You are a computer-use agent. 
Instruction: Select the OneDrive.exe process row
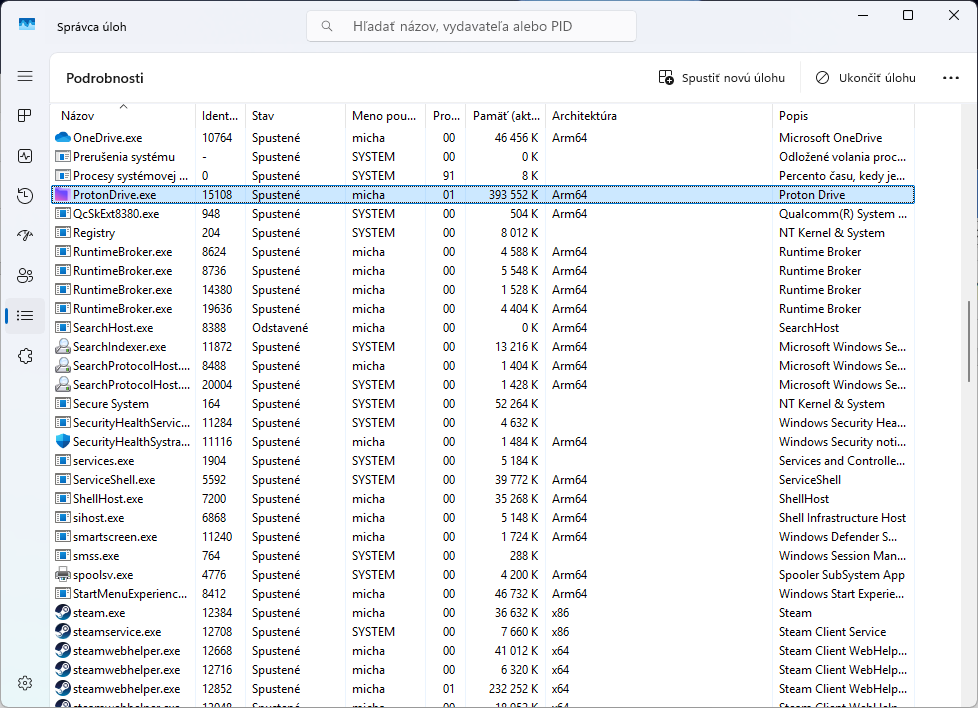click(x=107, y=138)
